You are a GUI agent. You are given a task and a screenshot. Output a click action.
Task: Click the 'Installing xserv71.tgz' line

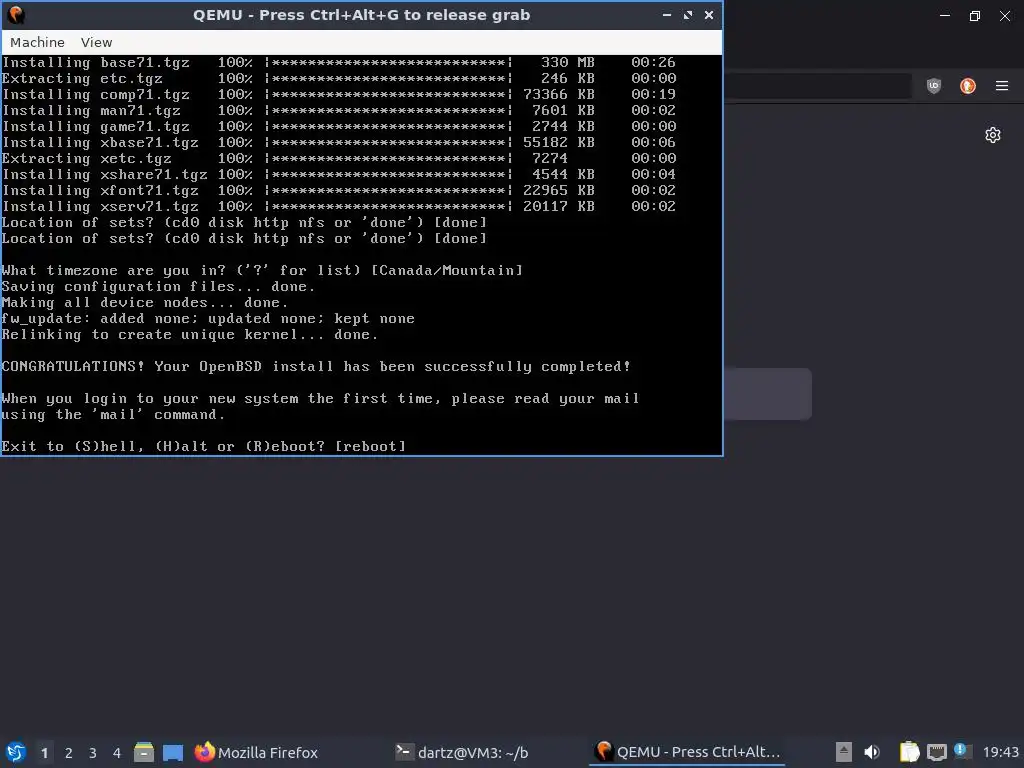[x=339, y=206]
